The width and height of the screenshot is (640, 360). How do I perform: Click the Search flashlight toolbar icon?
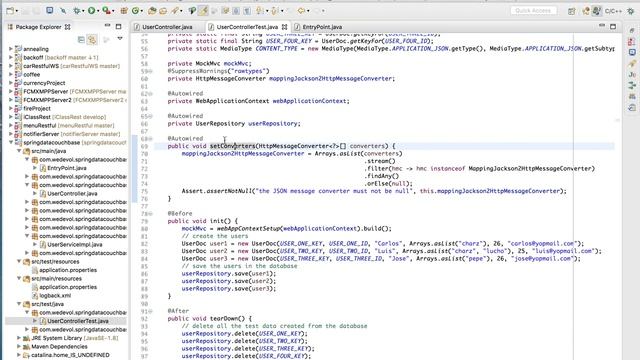point(175,11)
